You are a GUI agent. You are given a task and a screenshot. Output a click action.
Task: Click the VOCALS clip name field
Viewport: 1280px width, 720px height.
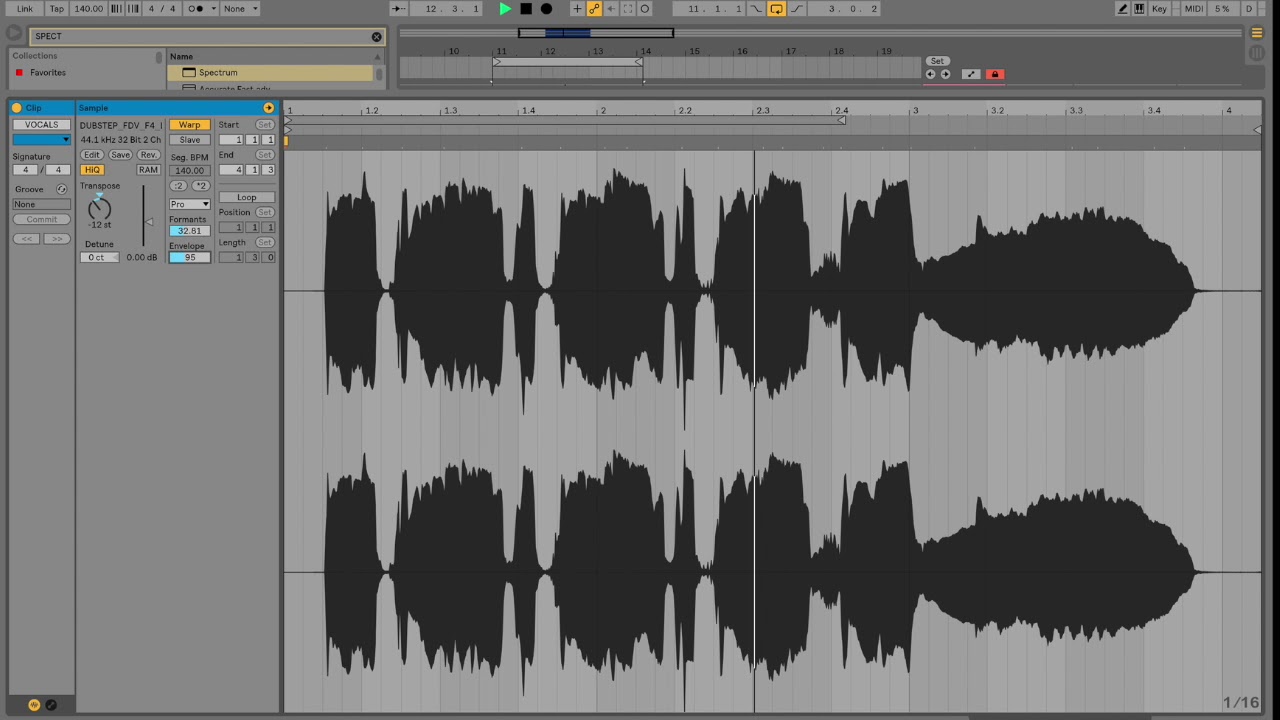[x=42, y=125]
